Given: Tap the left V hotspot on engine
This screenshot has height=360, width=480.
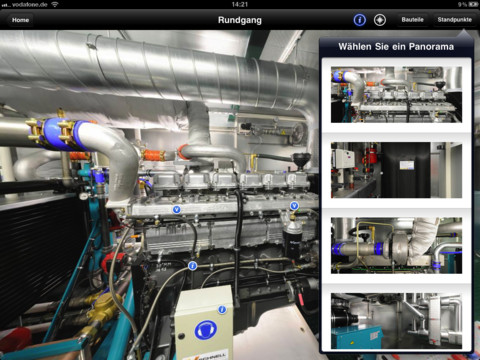Looking at the screenshot, I should click(x=177, y=209).
